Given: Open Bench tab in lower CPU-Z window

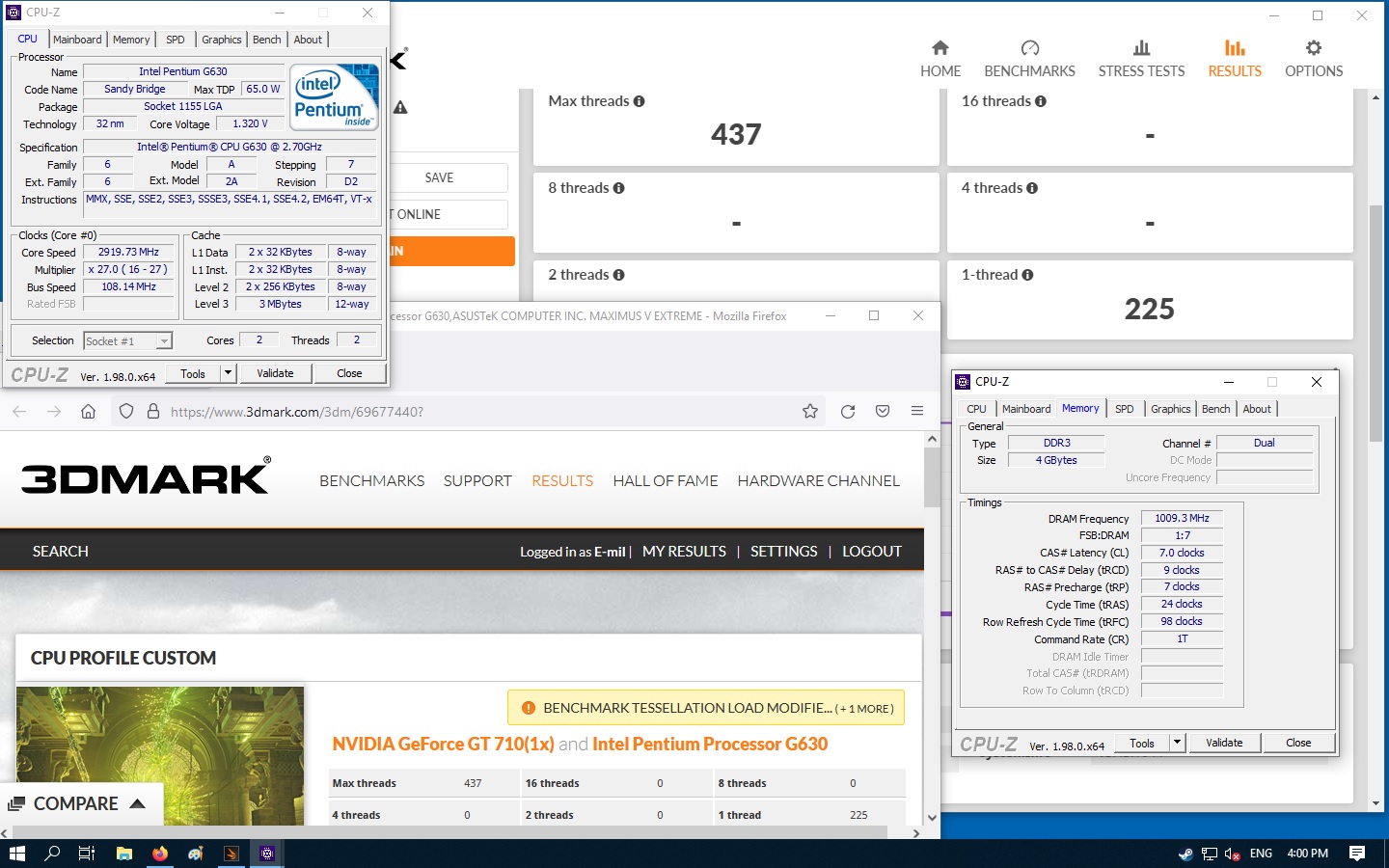Looking at the screenshot, I should pos(1215,409).
